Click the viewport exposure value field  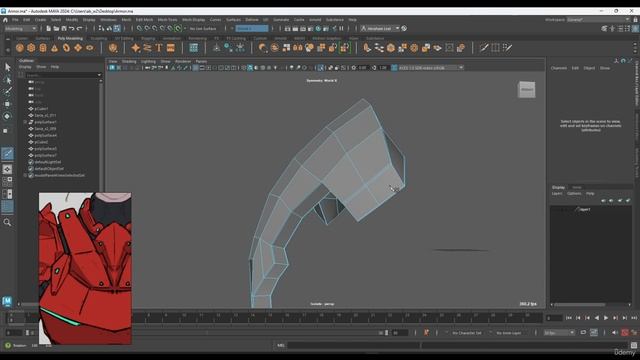pyautogui.click(x=362, y=68)
